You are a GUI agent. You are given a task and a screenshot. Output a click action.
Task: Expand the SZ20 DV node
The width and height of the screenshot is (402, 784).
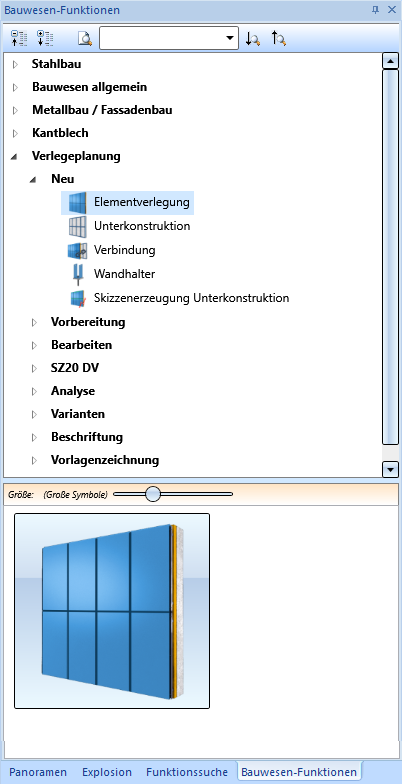click(34, 368)
